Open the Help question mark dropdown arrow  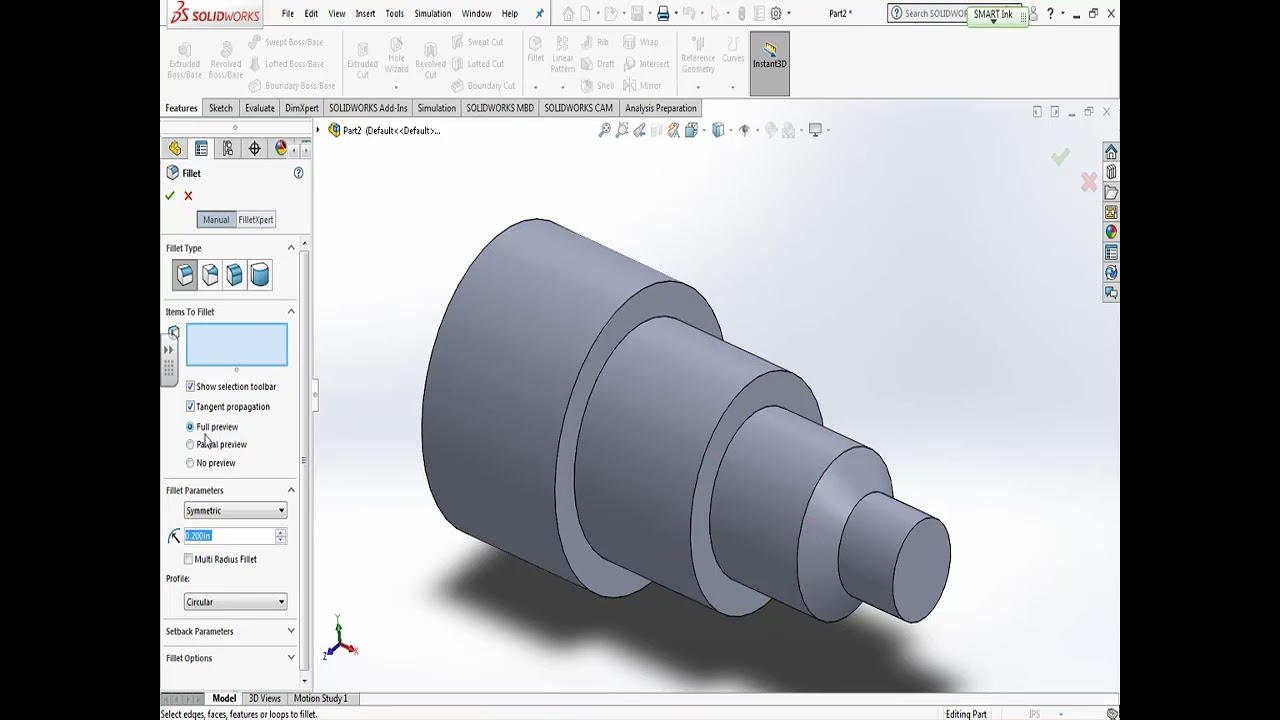pyautogui.click(x=1062, y=14)
